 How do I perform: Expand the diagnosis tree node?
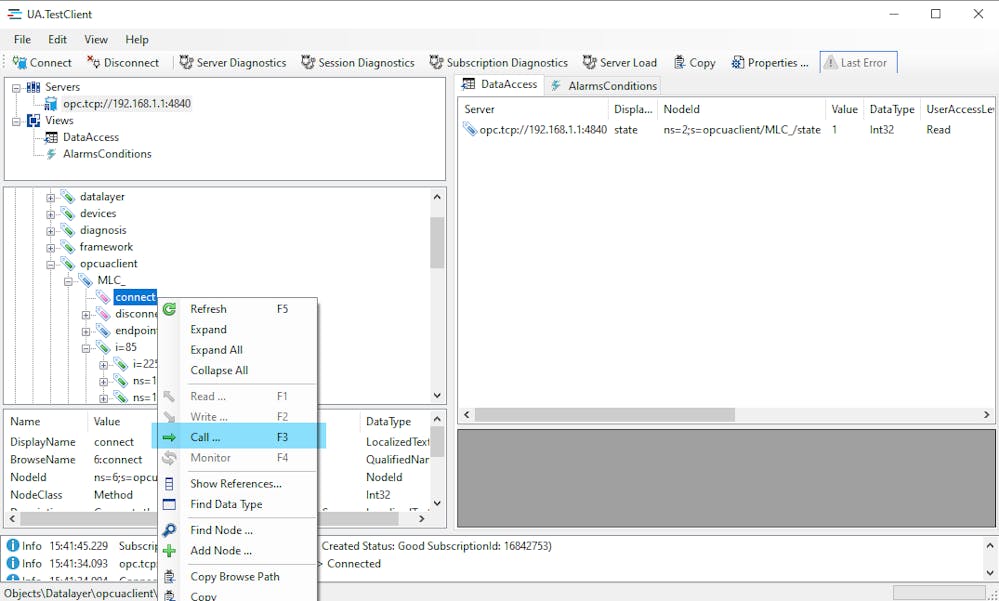51,231
